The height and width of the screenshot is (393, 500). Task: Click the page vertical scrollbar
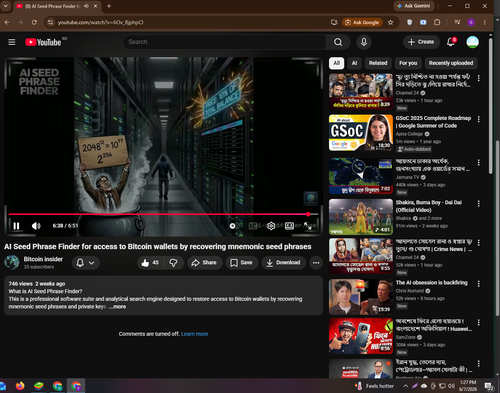pos(490,106)
